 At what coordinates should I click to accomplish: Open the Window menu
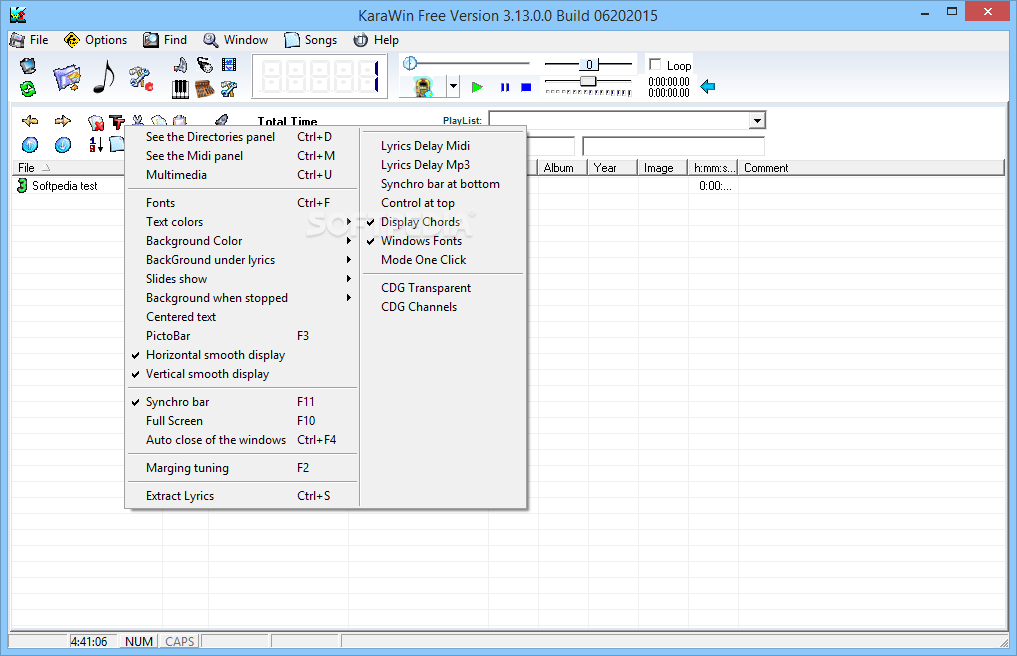click(x=236, y=40)
